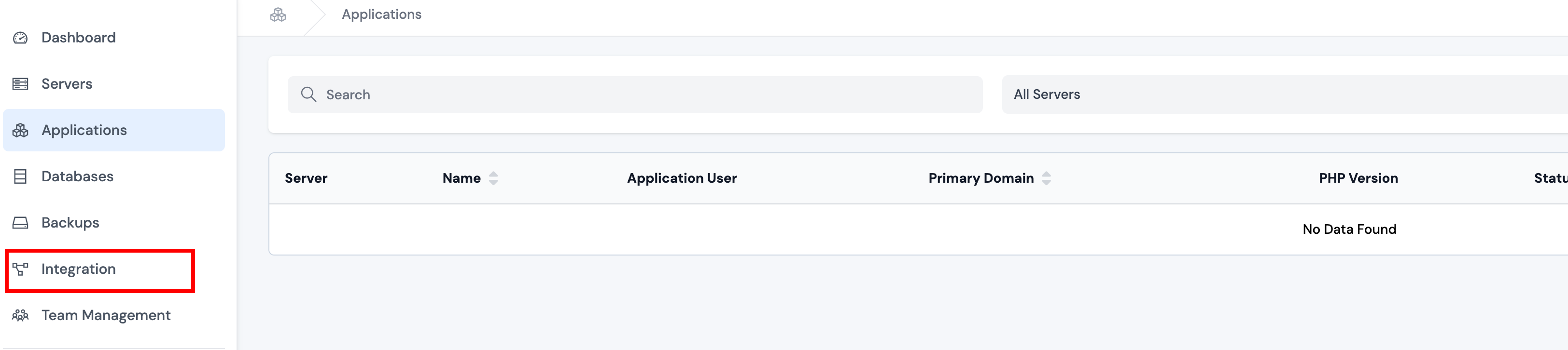1568x350 pixels.
Task: Click the Dashboard gauge icon
Action: [20, 38]
